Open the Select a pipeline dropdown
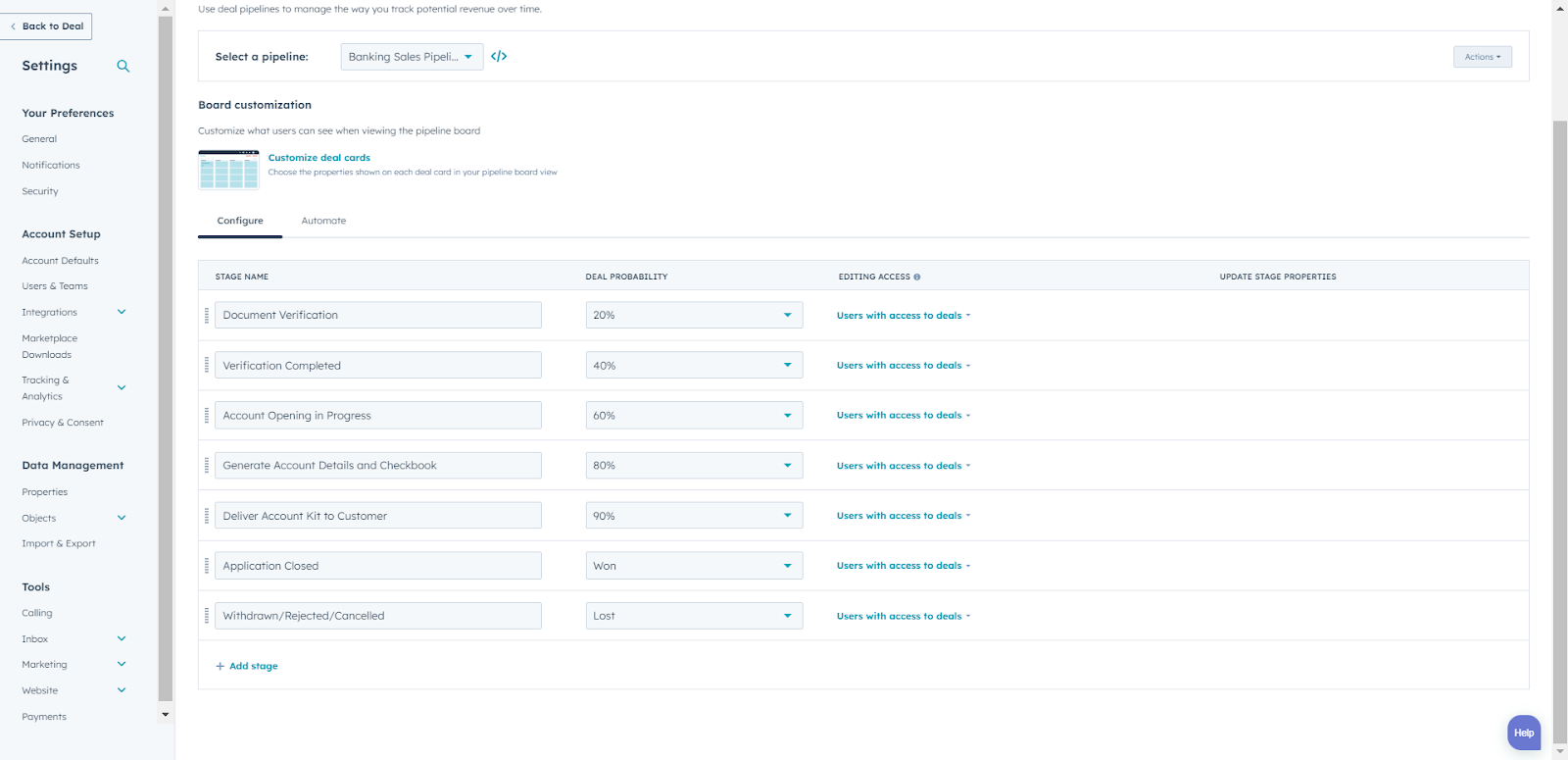1568x760 pixels. [412, 56]
